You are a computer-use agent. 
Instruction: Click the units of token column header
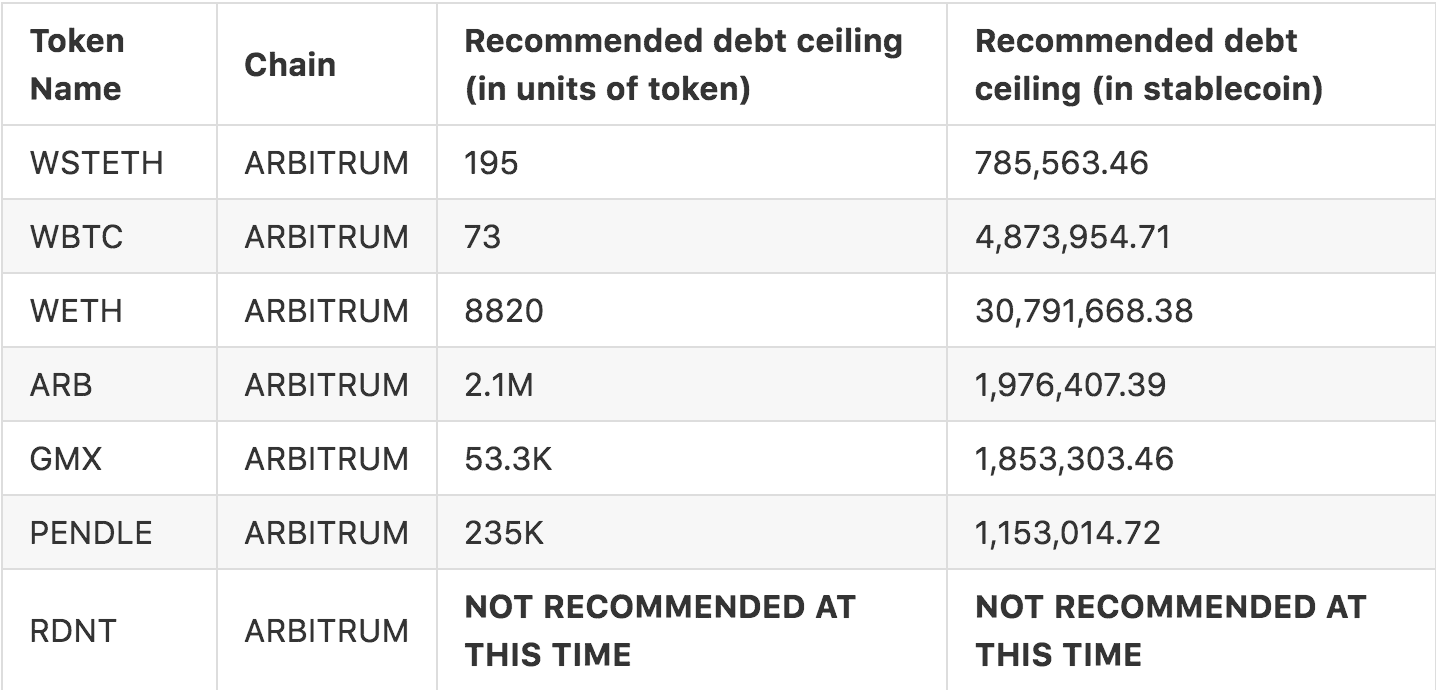click(x=684, y=65)
